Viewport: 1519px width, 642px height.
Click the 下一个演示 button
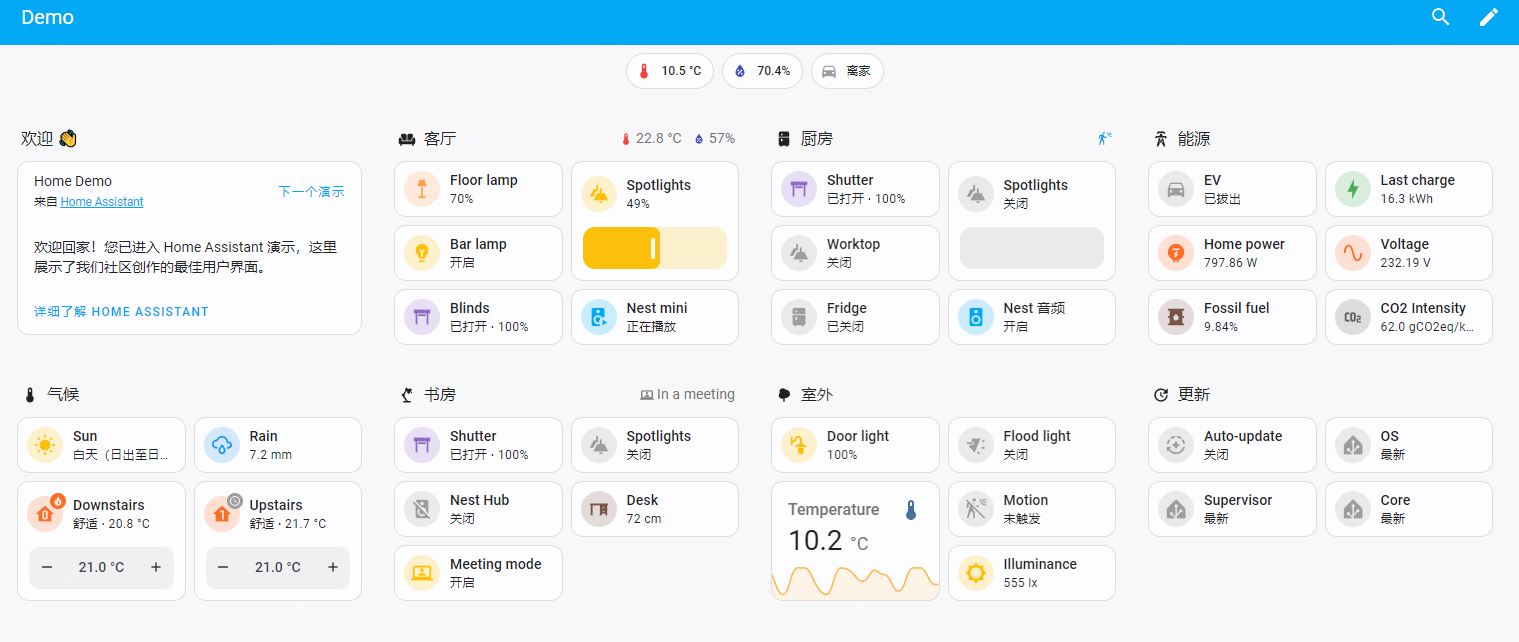click(x=311, y=191)
